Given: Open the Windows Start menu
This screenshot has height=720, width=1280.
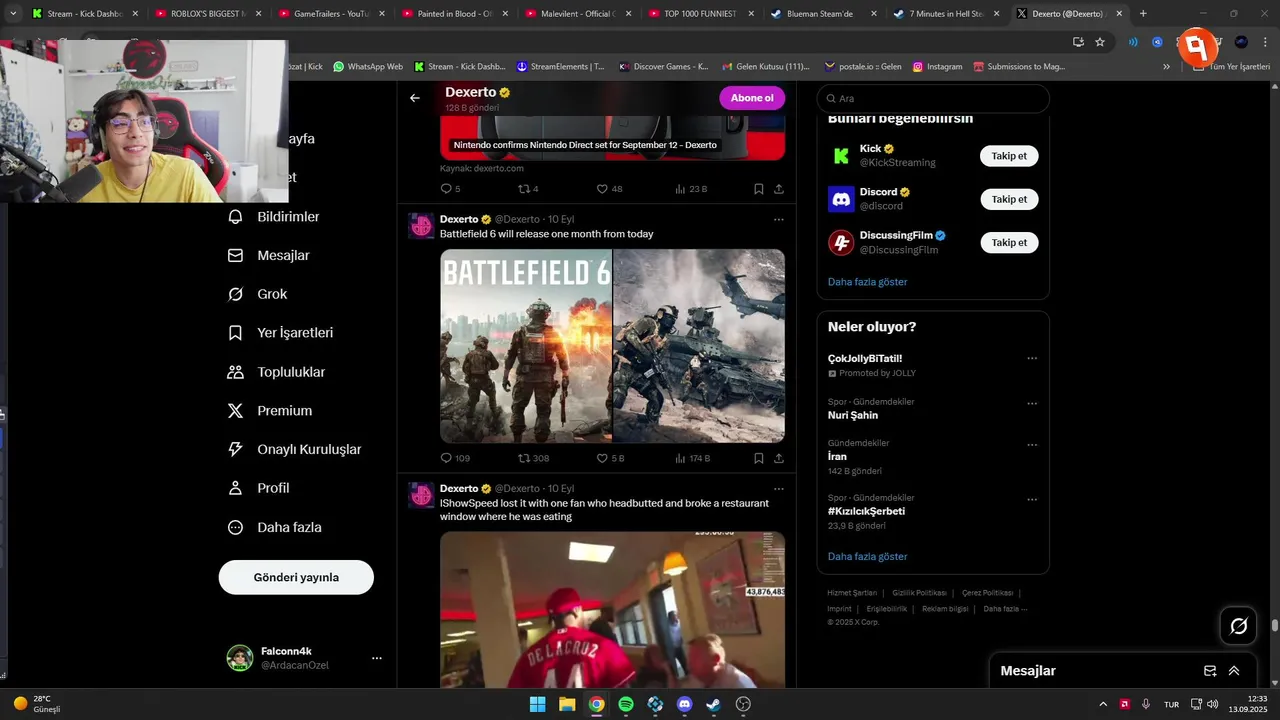Looking at the screenshot, I should 537,704.
